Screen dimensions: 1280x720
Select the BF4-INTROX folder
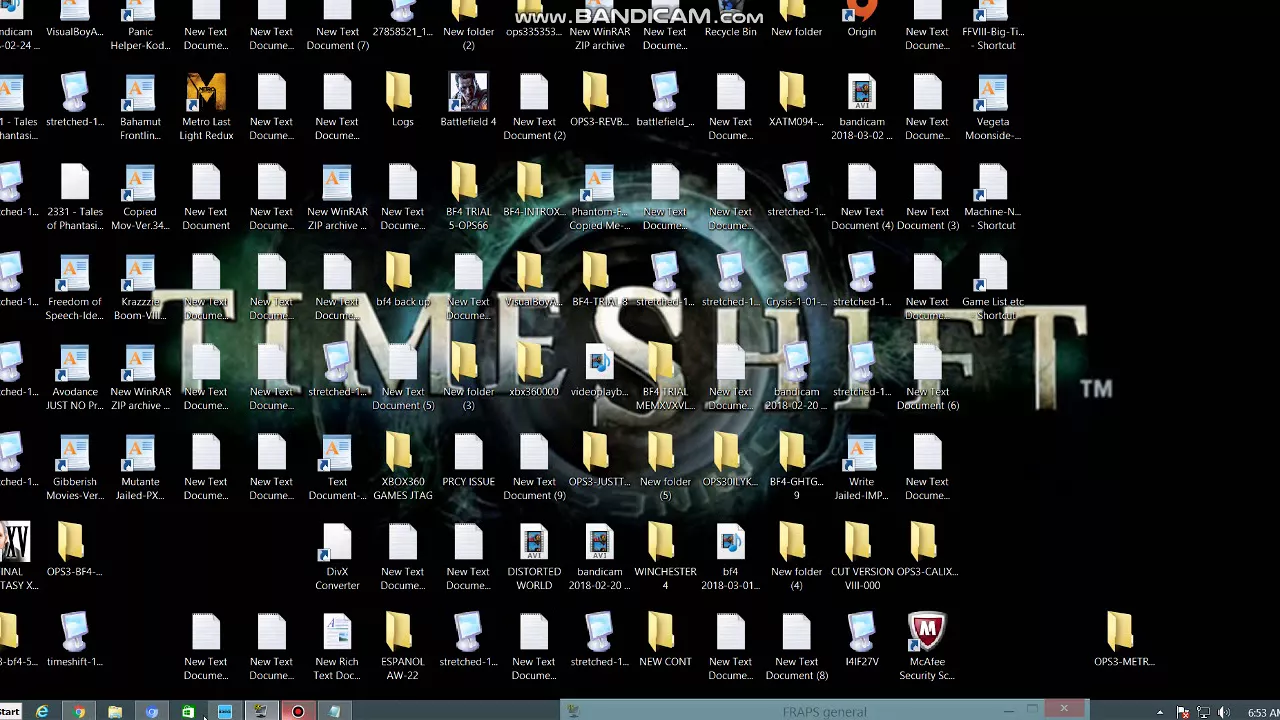point(534,190)
